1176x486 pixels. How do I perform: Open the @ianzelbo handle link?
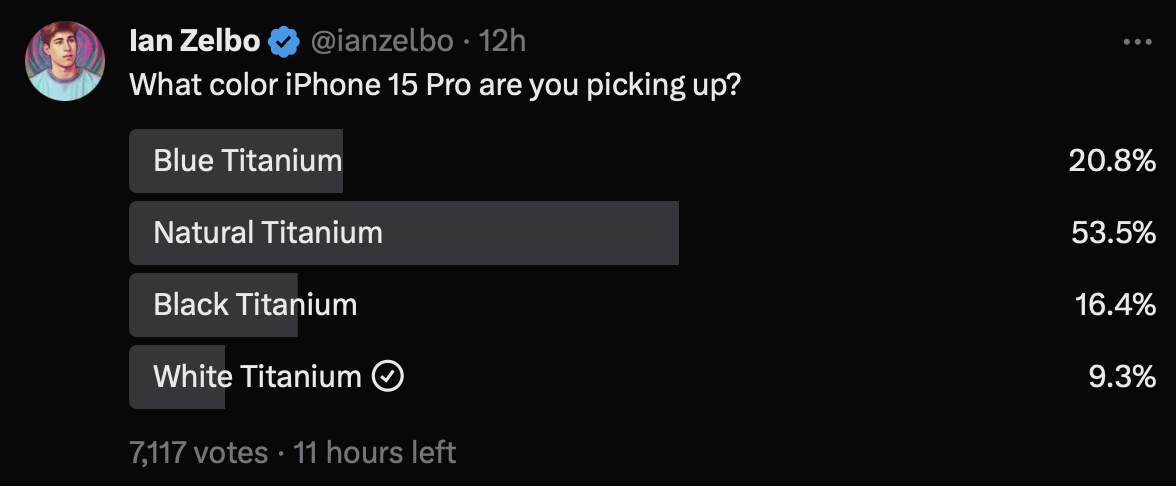(x=385, y=41)
